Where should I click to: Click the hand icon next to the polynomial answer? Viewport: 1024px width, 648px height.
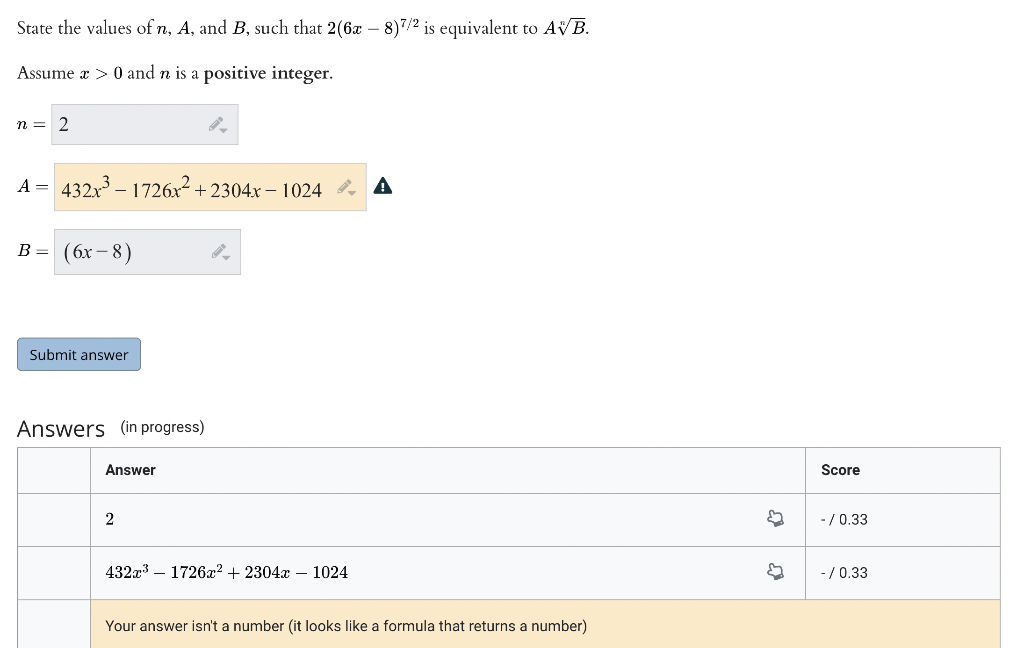coord(776,572)
